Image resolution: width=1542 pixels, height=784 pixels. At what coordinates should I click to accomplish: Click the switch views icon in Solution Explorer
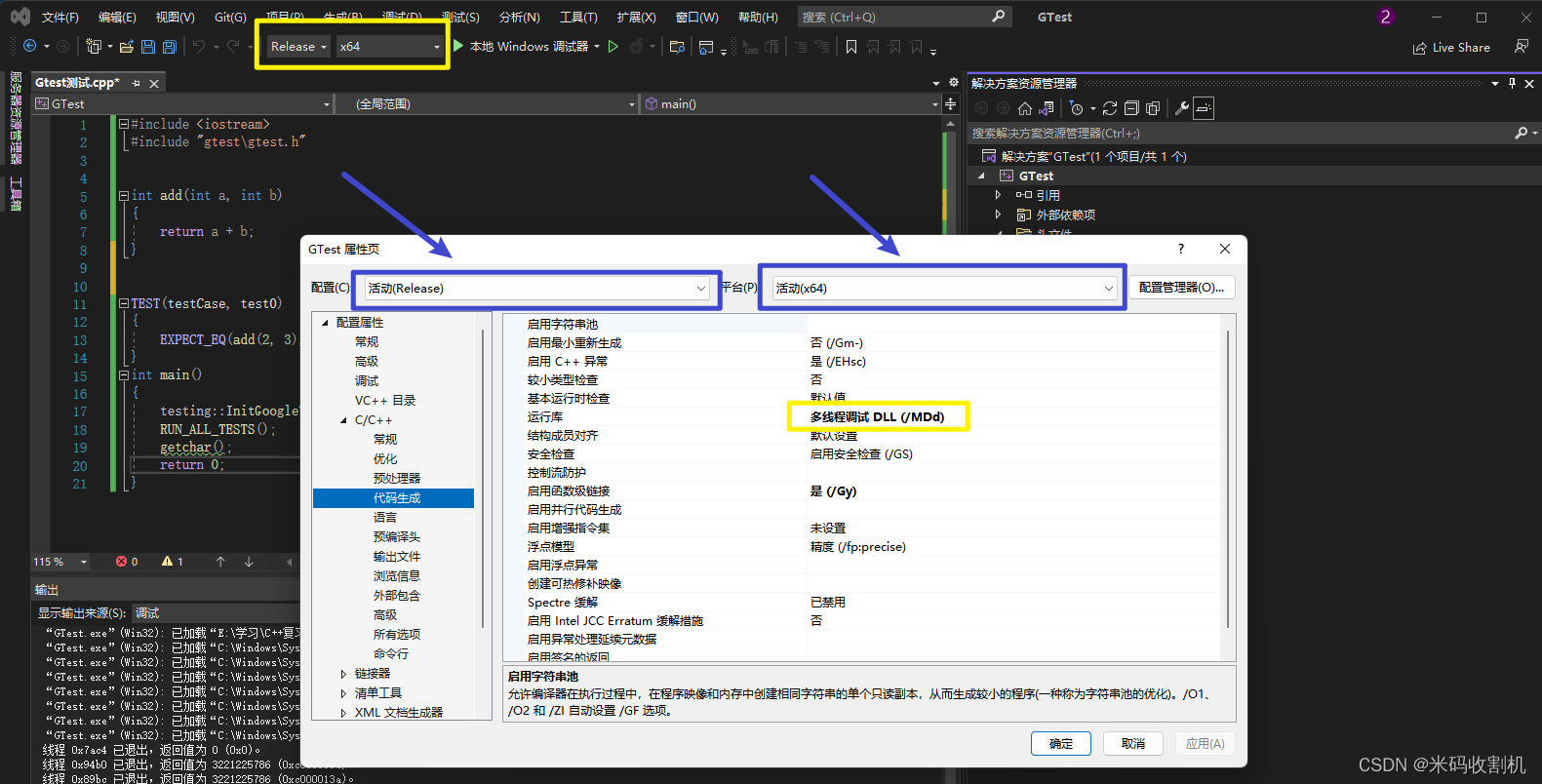pos(1047,108)
